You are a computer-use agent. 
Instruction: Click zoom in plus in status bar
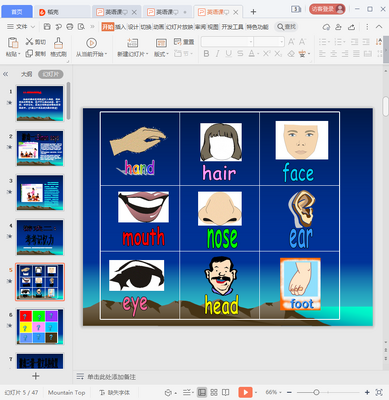[367, 392]
